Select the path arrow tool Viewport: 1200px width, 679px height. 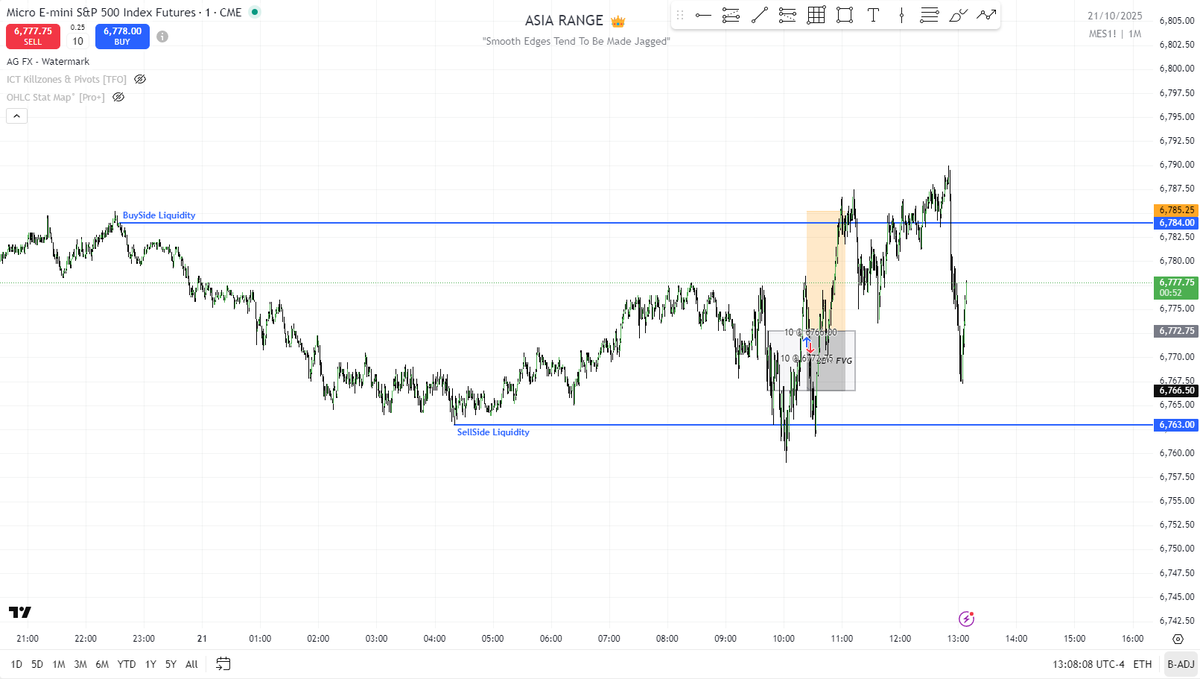[987, 15]
